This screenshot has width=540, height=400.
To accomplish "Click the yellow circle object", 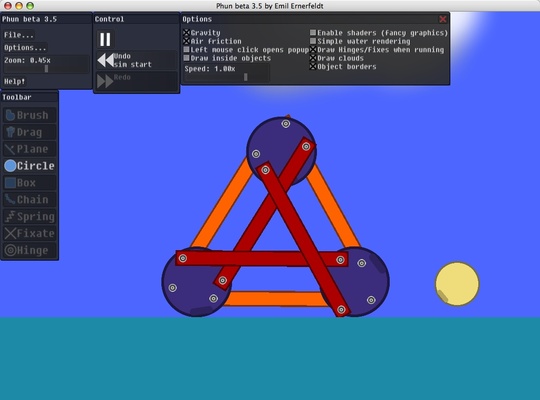I will [x=457, y=284].
